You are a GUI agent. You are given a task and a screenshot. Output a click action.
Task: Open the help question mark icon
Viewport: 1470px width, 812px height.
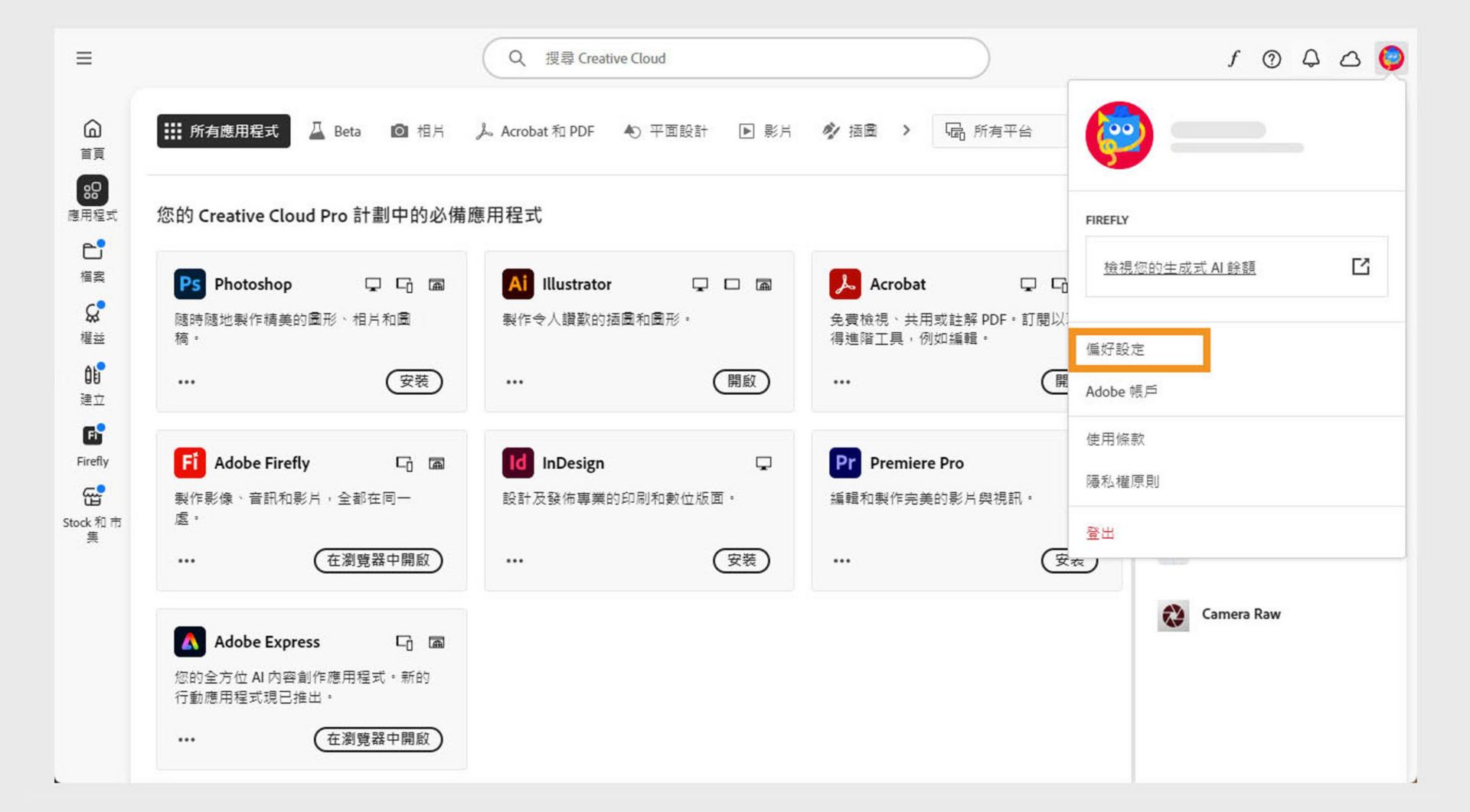point(1272,59)
